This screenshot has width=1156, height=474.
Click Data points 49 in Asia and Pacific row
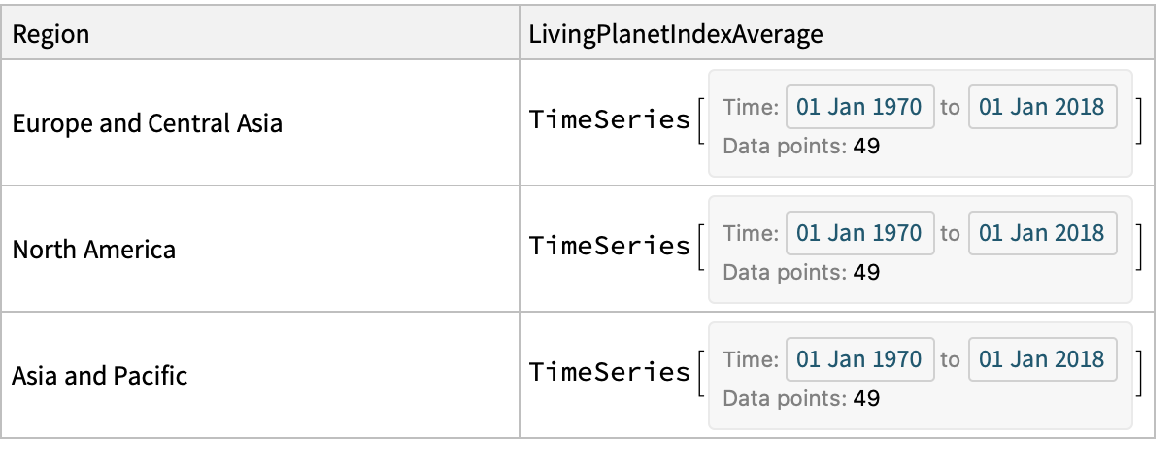801,399
